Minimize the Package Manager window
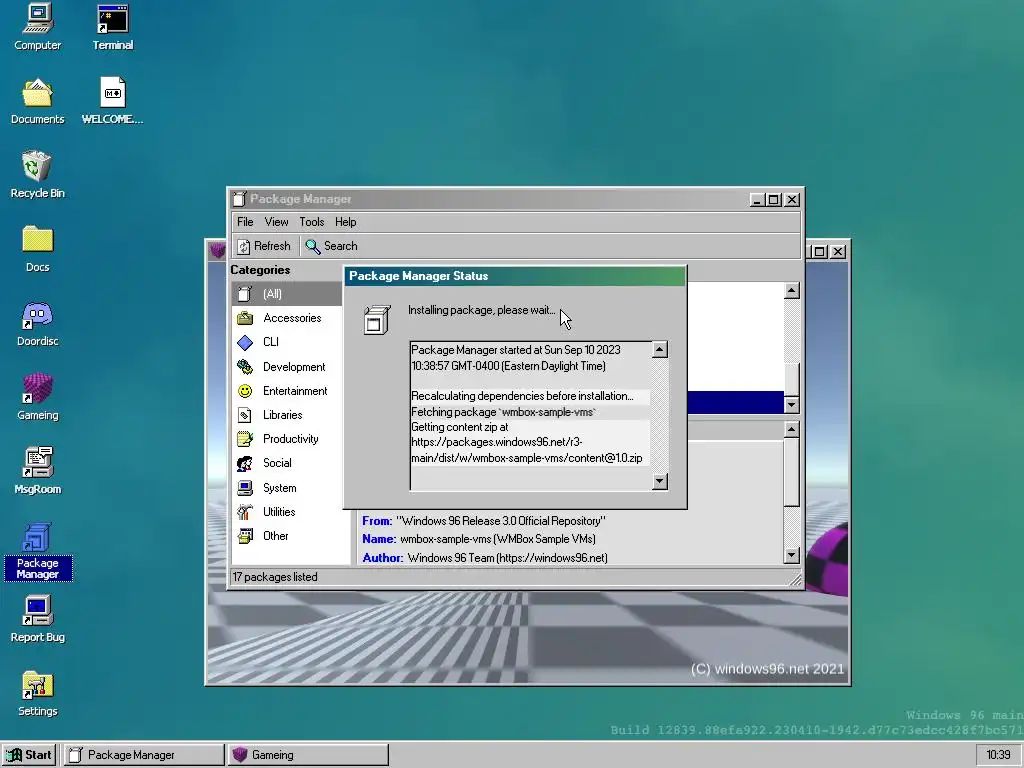The width and height of the screenshot is (1024, 768). (757, 200)
